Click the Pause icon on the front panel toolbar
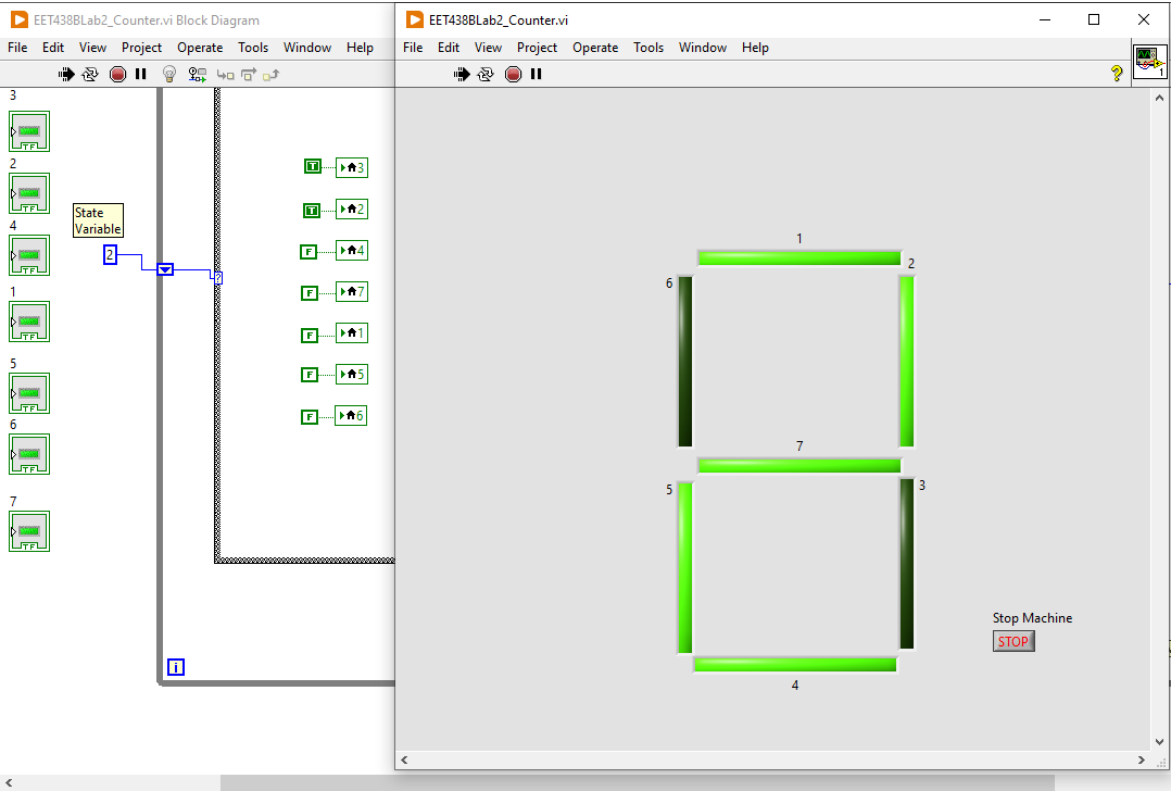The height and width of the screenshot is (794, 1174). click(x=536, y=73)
